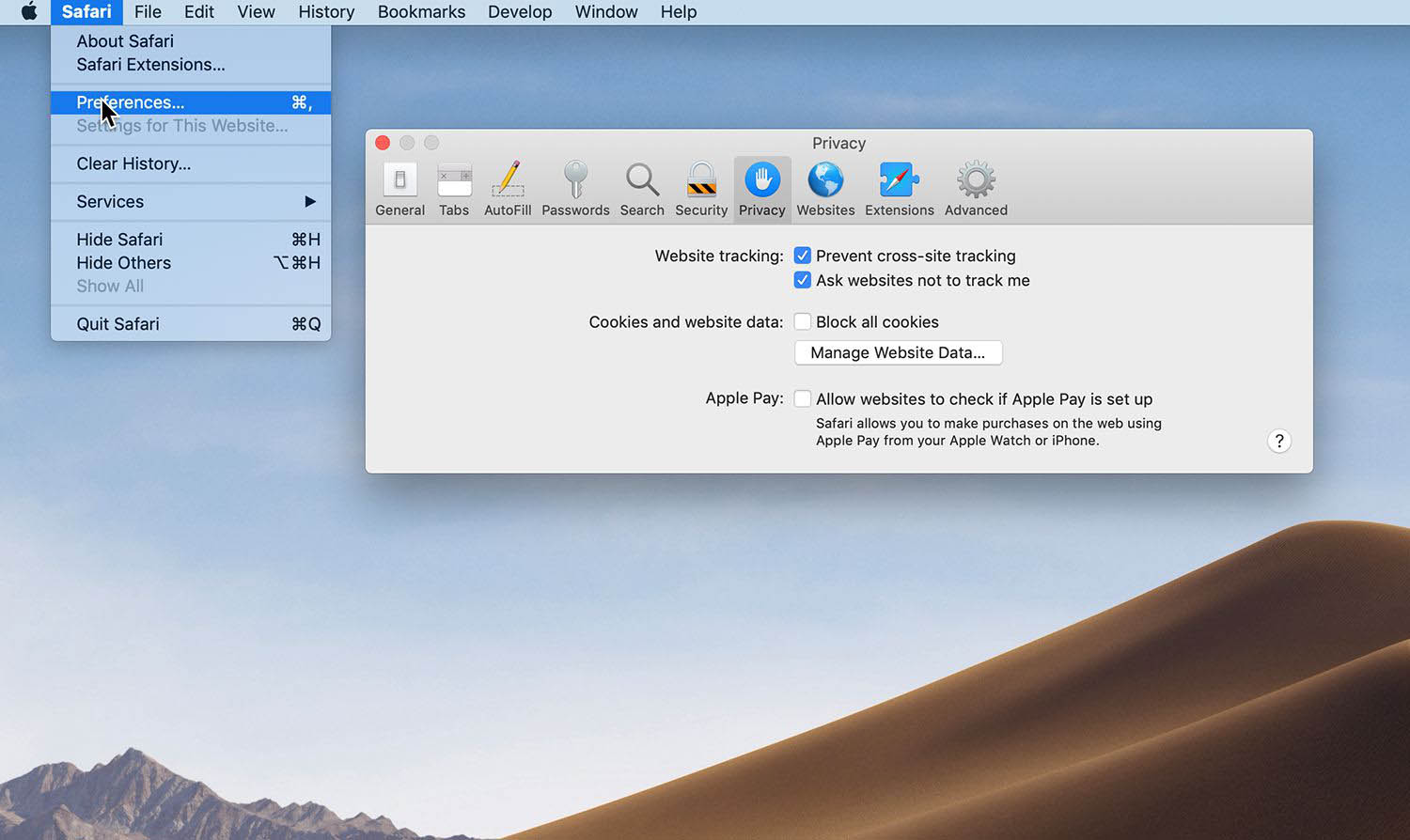The height and width of the screenshot is (840, 1410).
Task: Click the help question mark button
Action: (1278, 441)
